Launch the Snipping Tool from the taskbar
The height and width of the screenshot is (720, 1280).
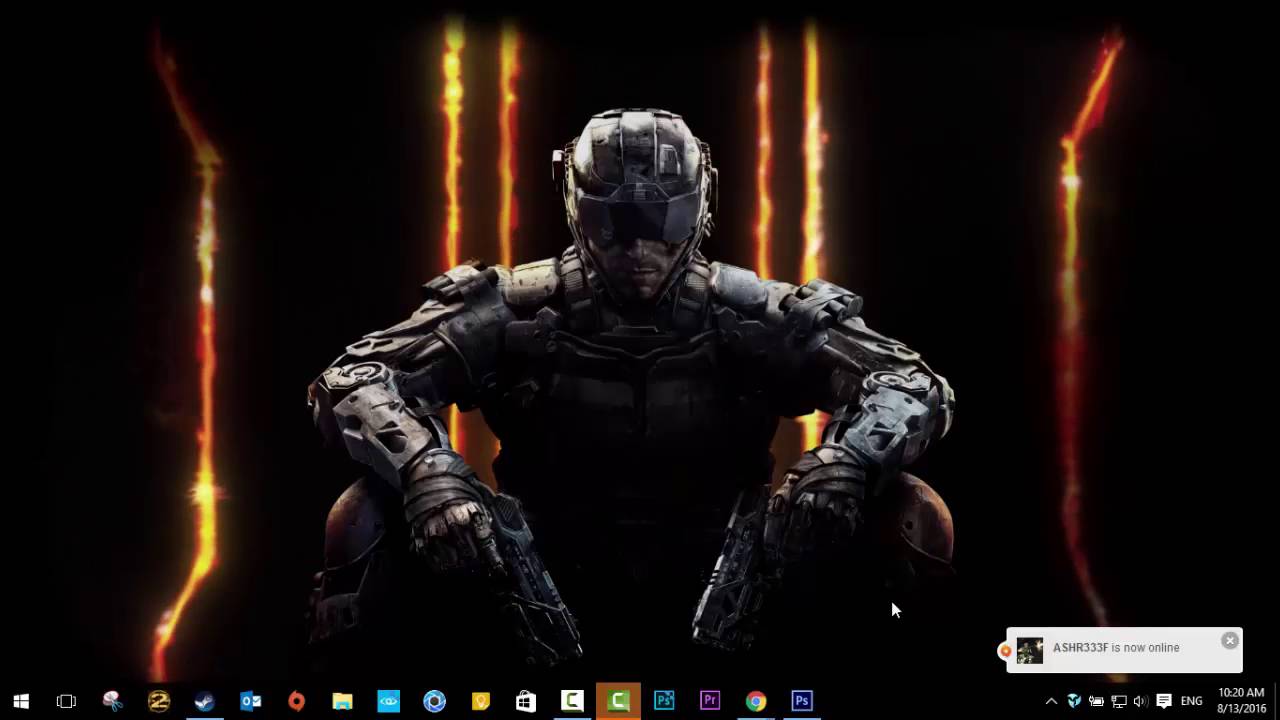(x=112, y=701)
